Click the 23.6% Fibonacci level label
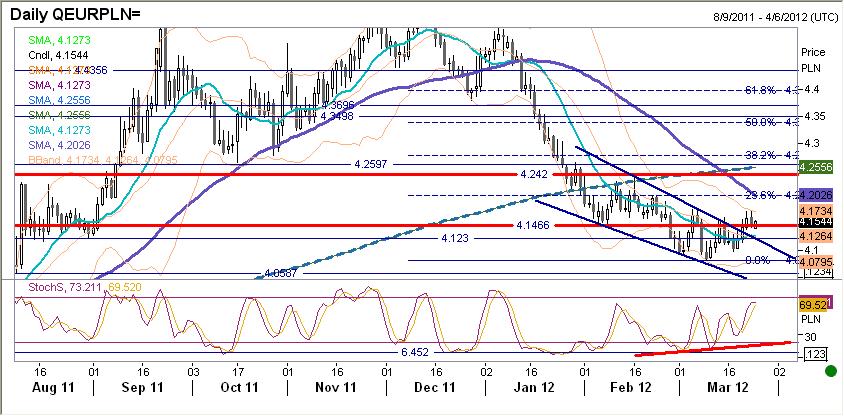Image resolution: width=844 pixels, height=416 pixels. click(761, 195)
